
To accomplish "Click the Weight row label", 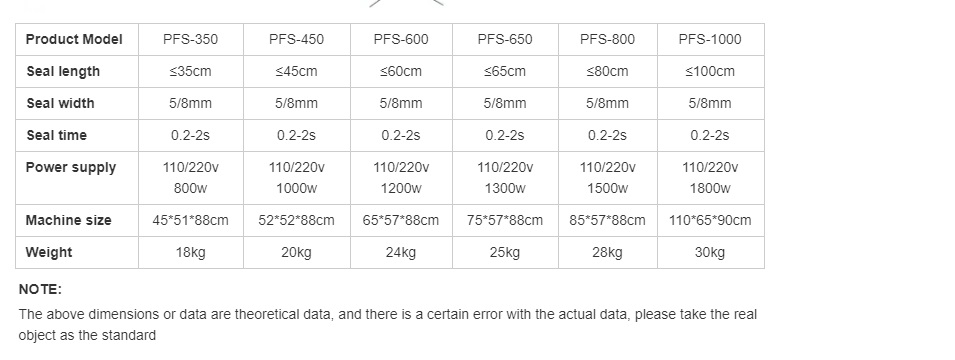I will click(x=77, y=252).
